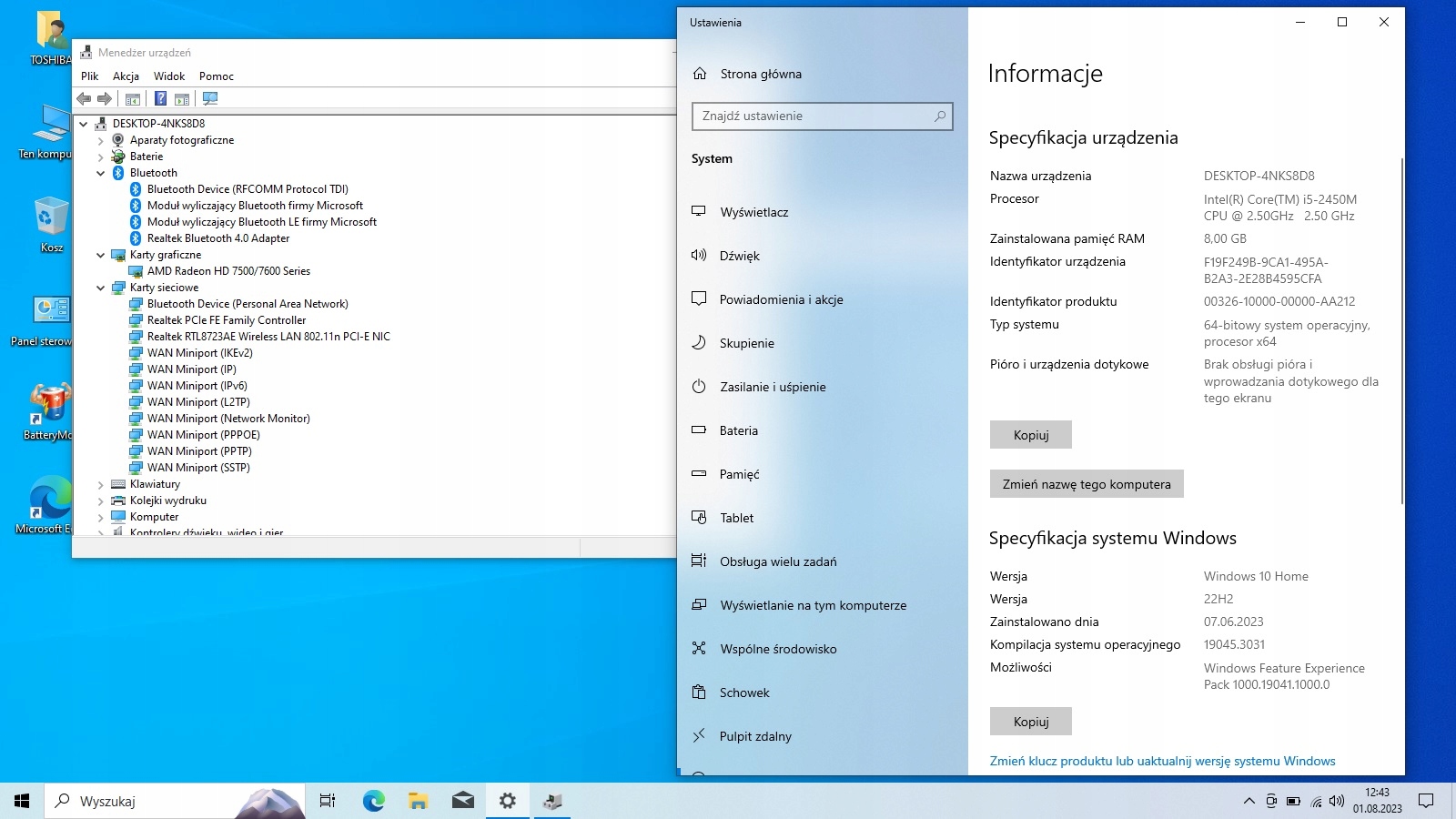Screen dimensions: 1456x819
Task: Check battery status in the system tray
Action: coord(1293,801)
